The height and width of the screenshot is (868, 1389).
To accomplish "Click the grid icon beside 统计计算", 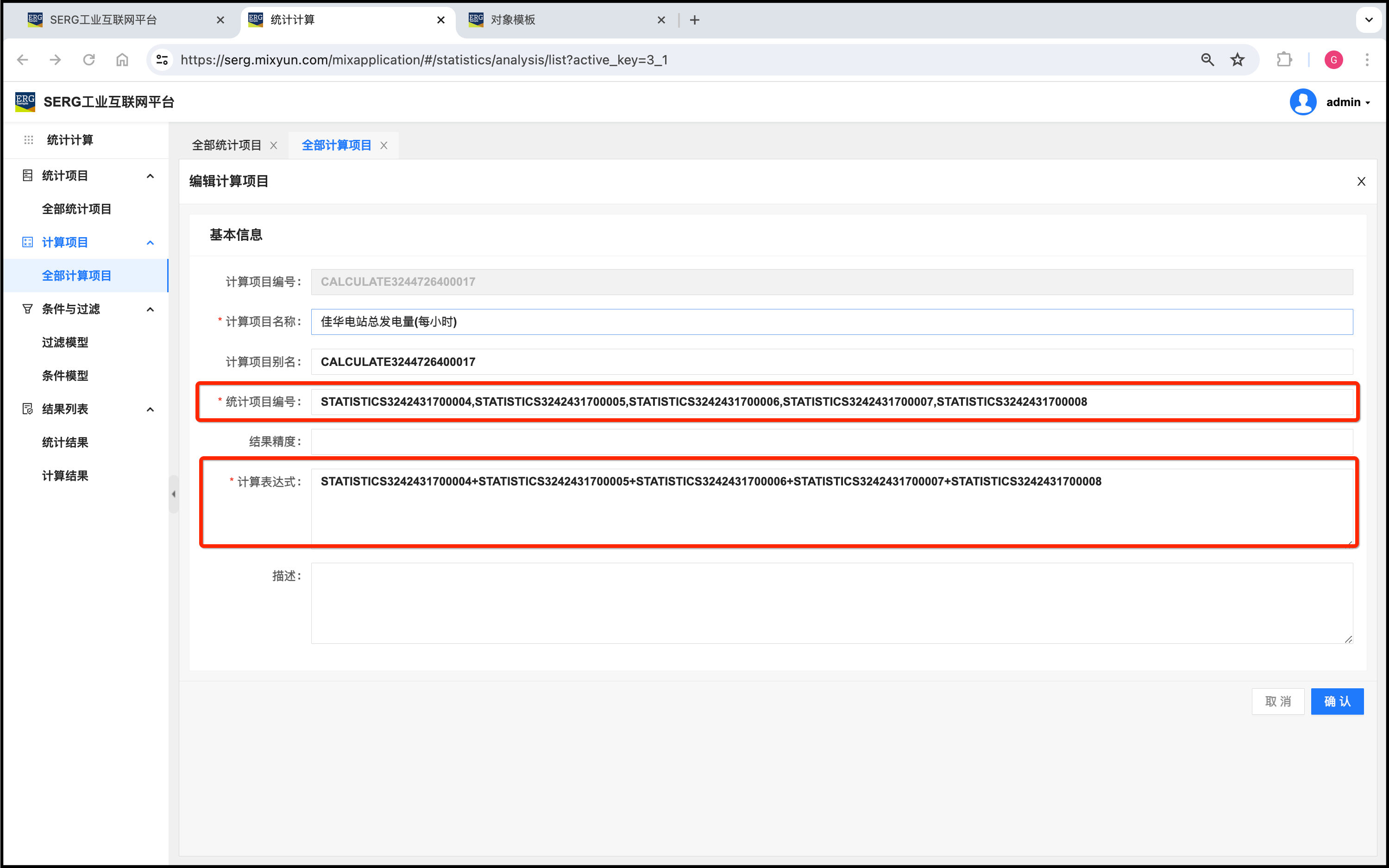I will (x=29, y=140).
